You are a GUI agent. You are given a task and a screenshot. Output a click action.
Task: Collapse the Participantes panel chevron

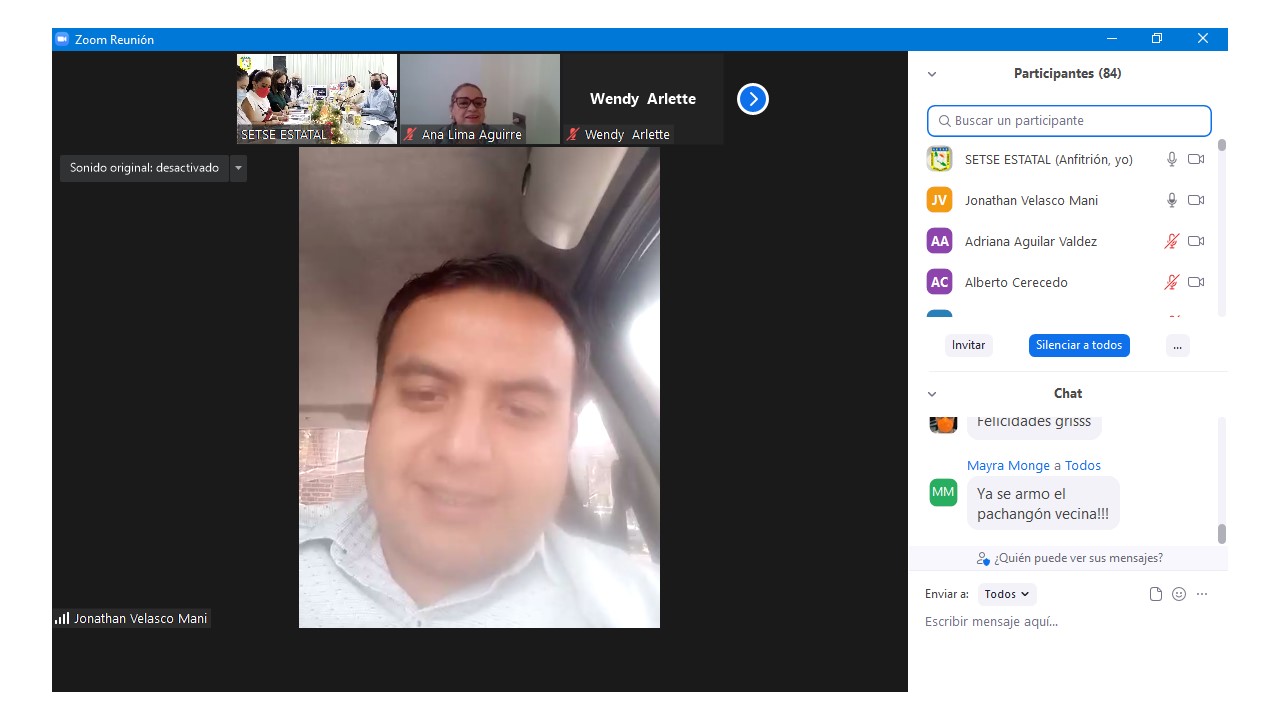[932, 74]
